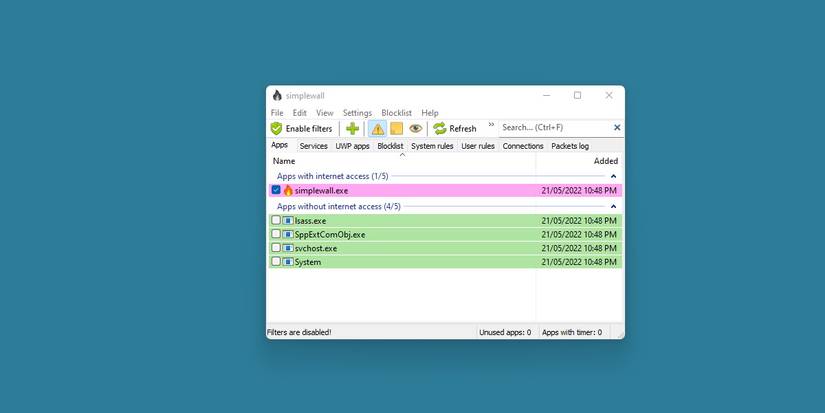This screenshot has width=825, height=413.
Task: Click 'Filters are disabled!' status text
Action: click(299, 333)
